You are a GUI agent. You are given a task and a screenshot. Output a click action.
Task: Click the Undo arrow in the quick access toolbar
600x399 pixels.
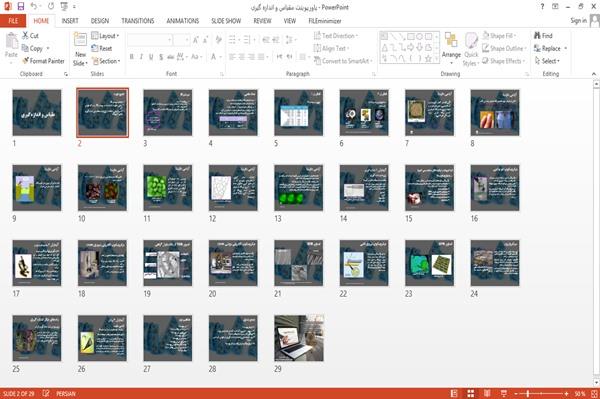click(34, 7)
